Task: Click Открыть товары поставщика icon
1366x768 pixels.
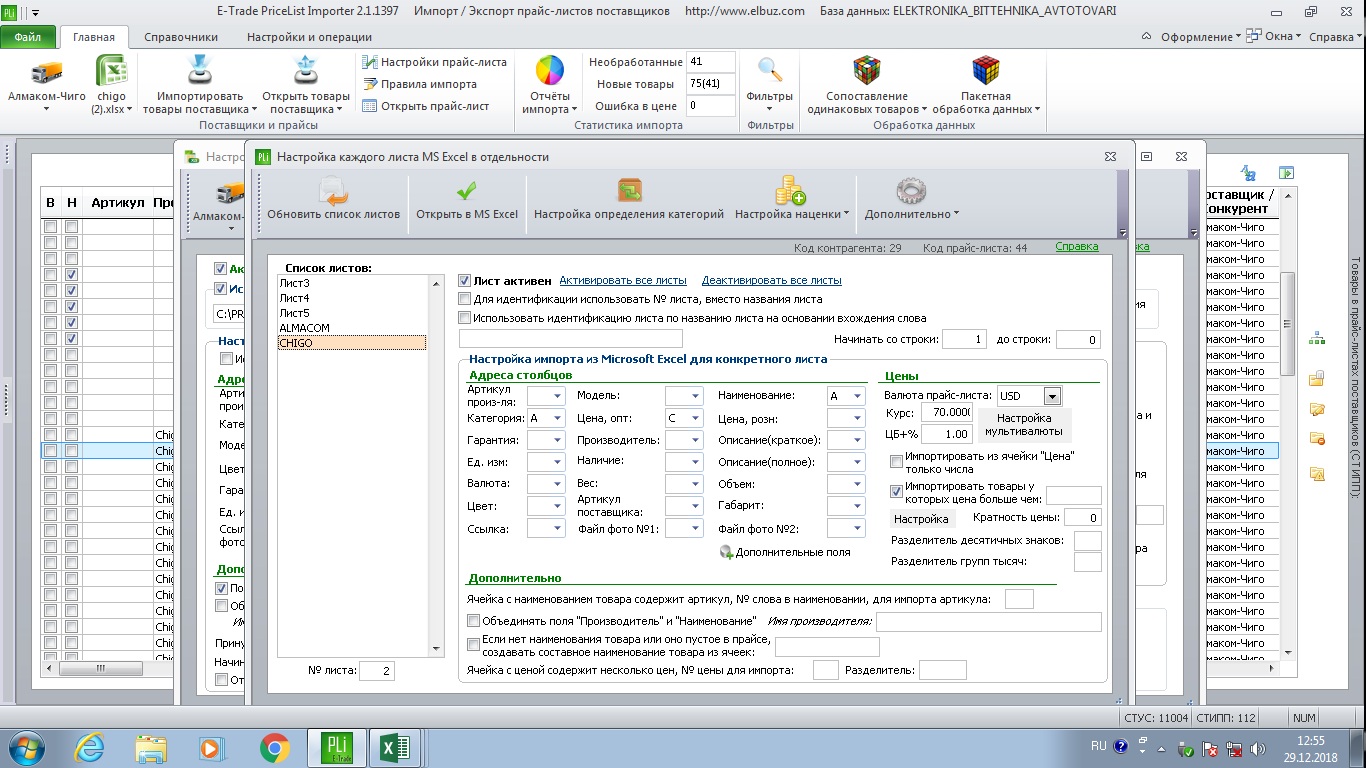Action: click(x=306, y=72)
